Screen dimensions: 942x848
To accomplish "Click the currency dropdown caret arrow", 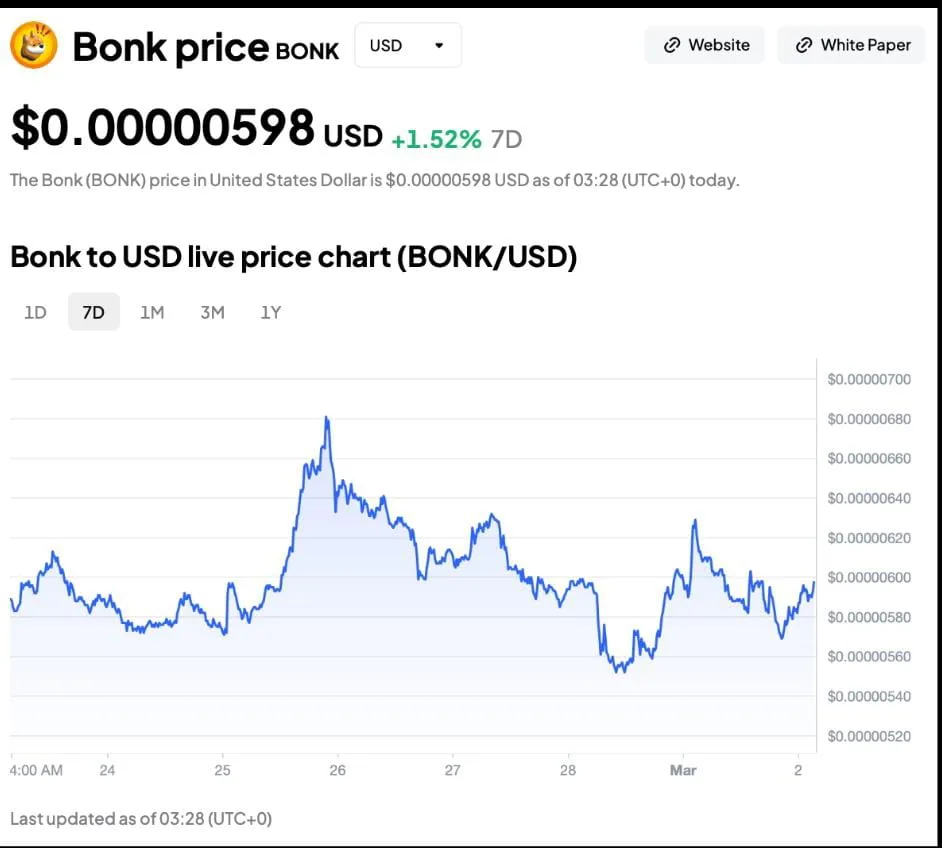I will [438, 45].
